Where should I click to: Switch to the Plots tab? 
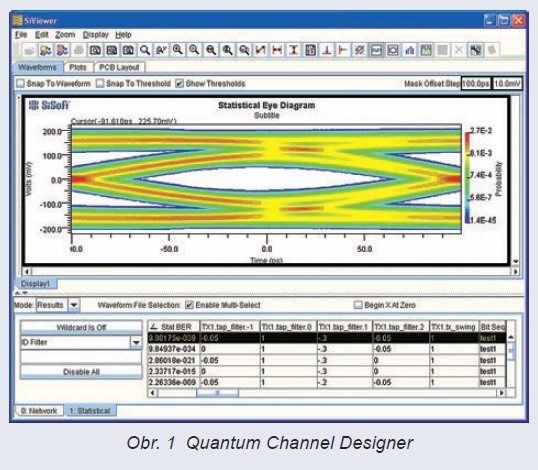tap(78, 67)
